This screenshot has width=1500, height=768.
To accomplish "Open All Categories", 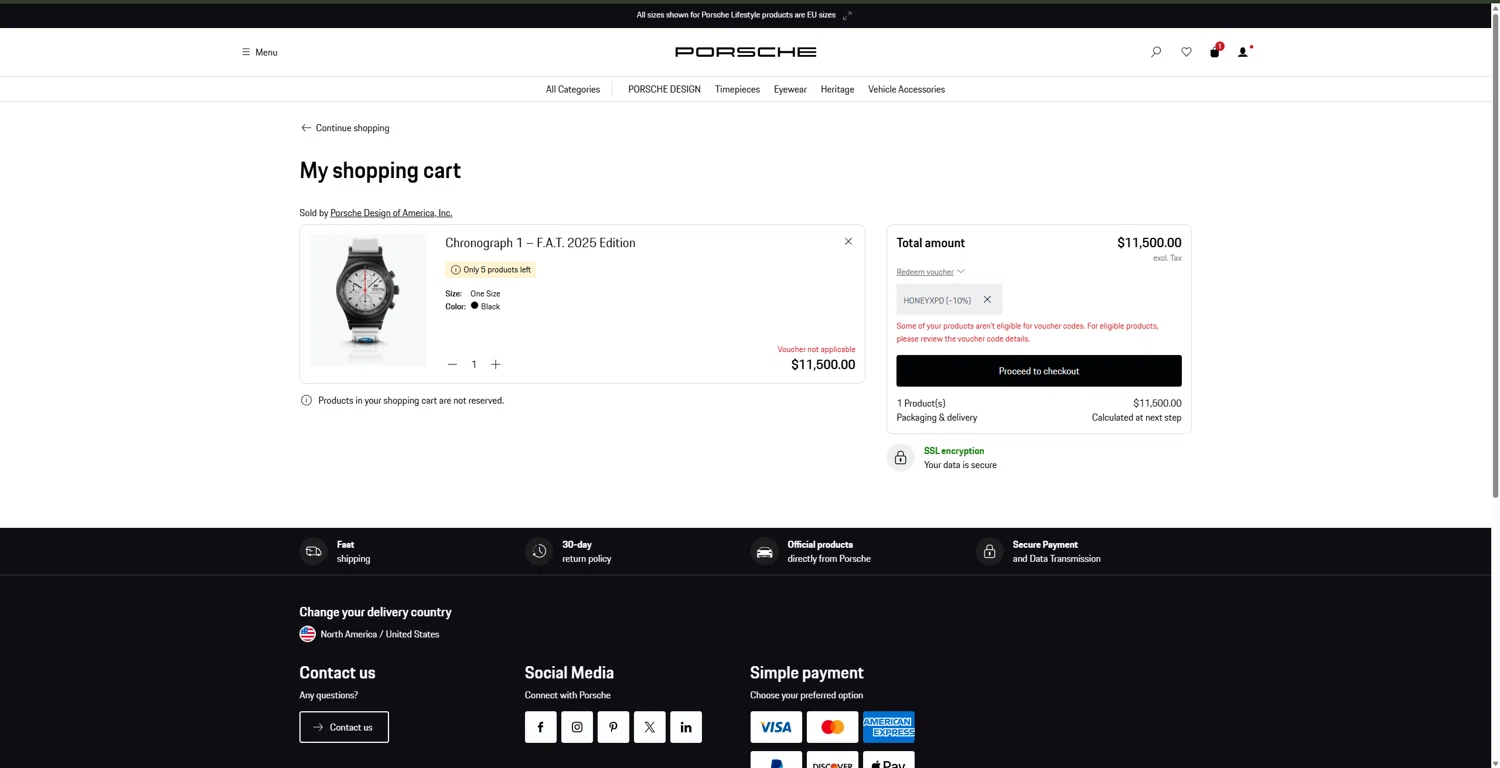I will [573, 89].
